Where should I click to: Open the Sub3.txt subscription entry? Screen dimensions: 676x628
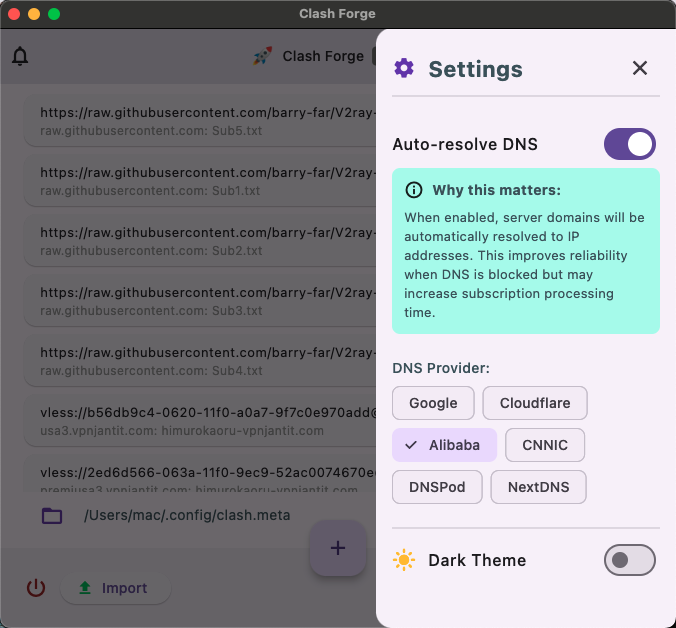[x=200, y=300]
